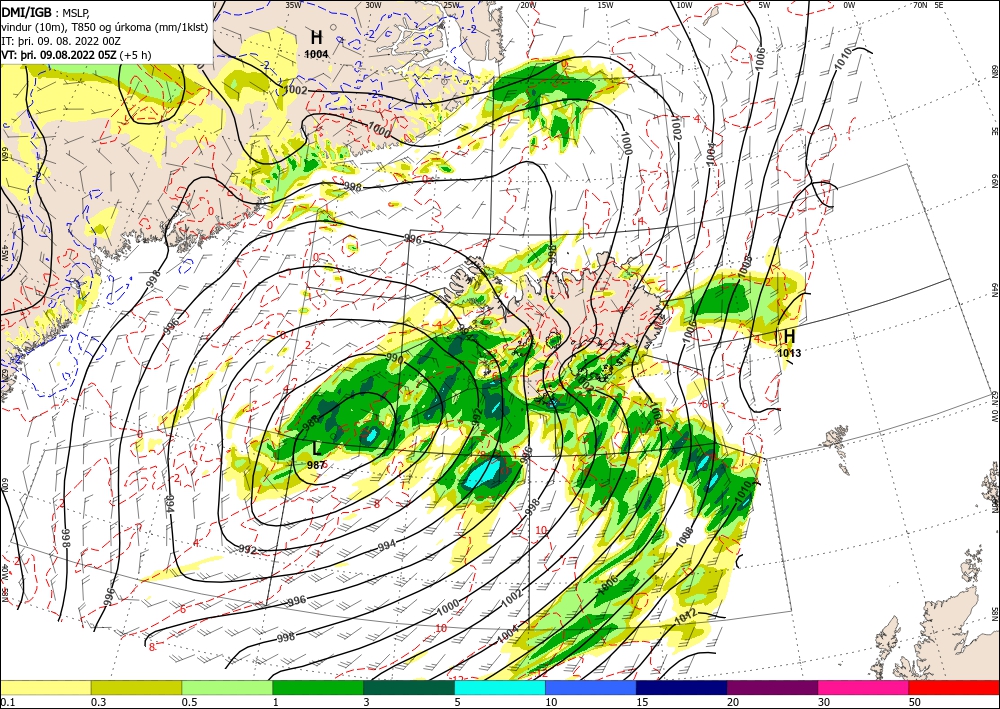
Task: Click the olive 0.3–0.5 legend swatch
Action: tap(136, 687)
